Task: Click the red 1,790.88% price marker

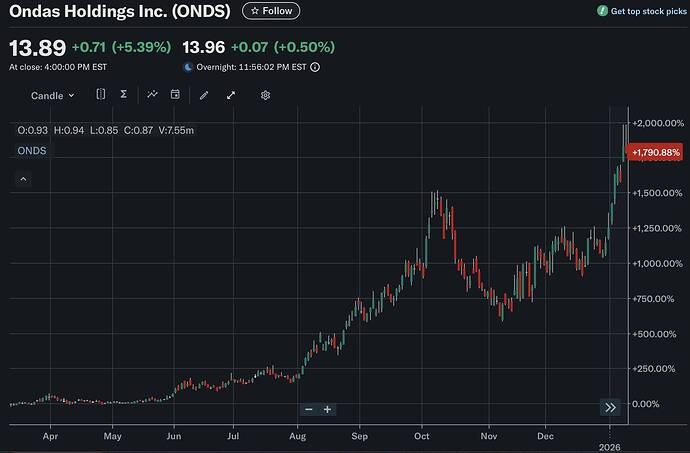Action: 657,152
